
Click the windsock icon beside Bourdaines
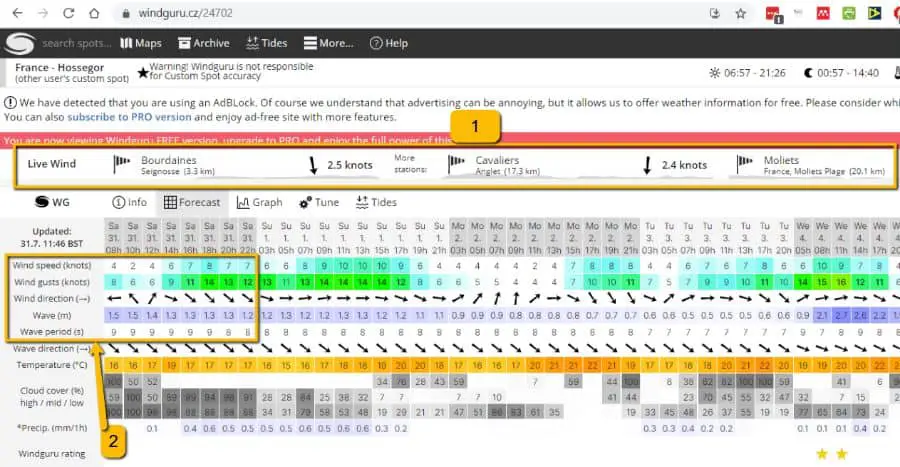coord(122,164)
